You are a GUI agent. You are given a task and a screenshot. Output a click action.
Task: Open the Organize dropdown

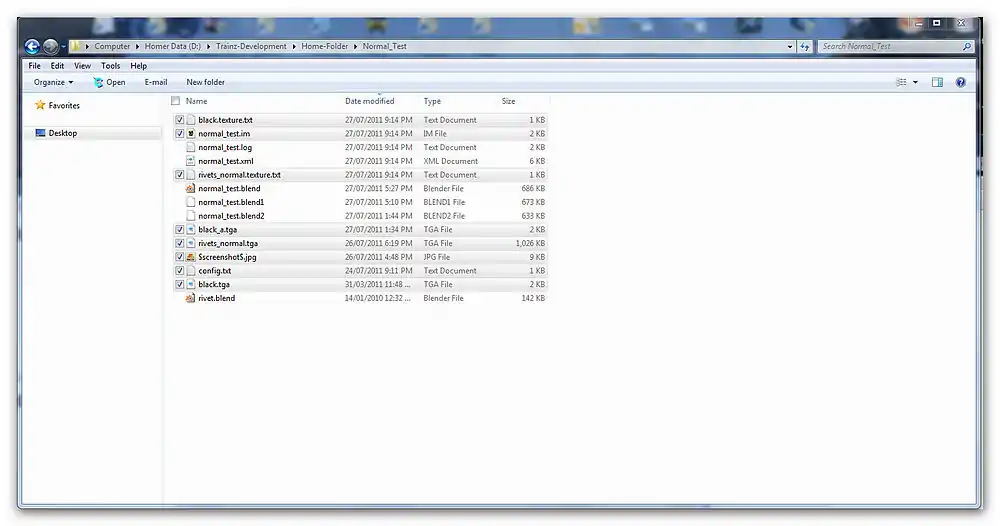coord(53,82)
